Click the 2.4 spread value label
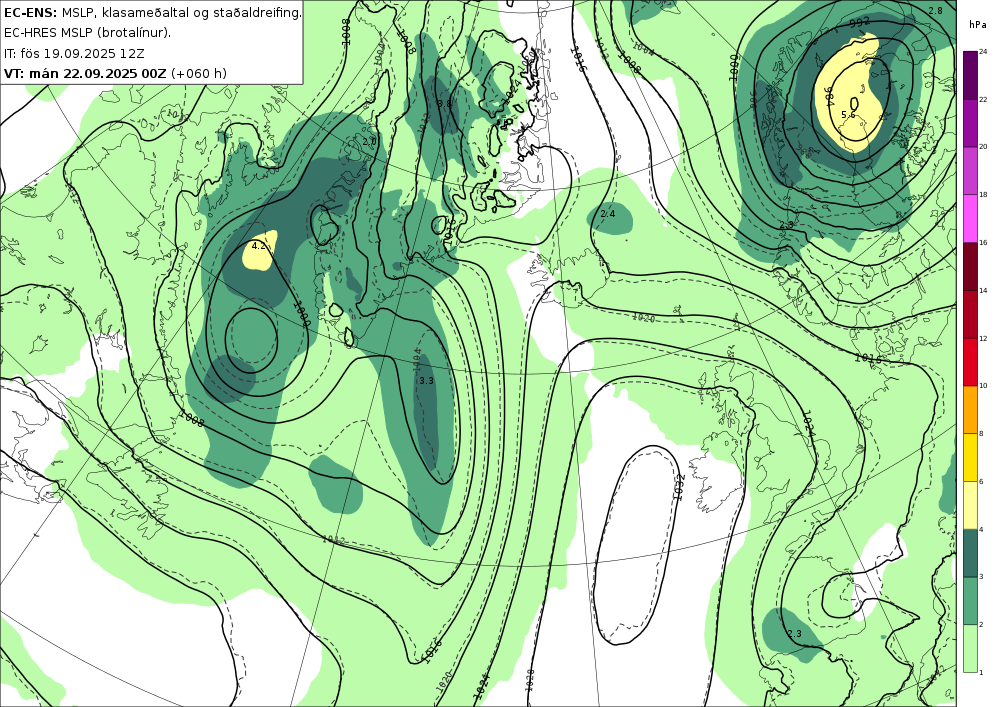The height and width of the screenshot is (707, 1000). coord(608,214)
